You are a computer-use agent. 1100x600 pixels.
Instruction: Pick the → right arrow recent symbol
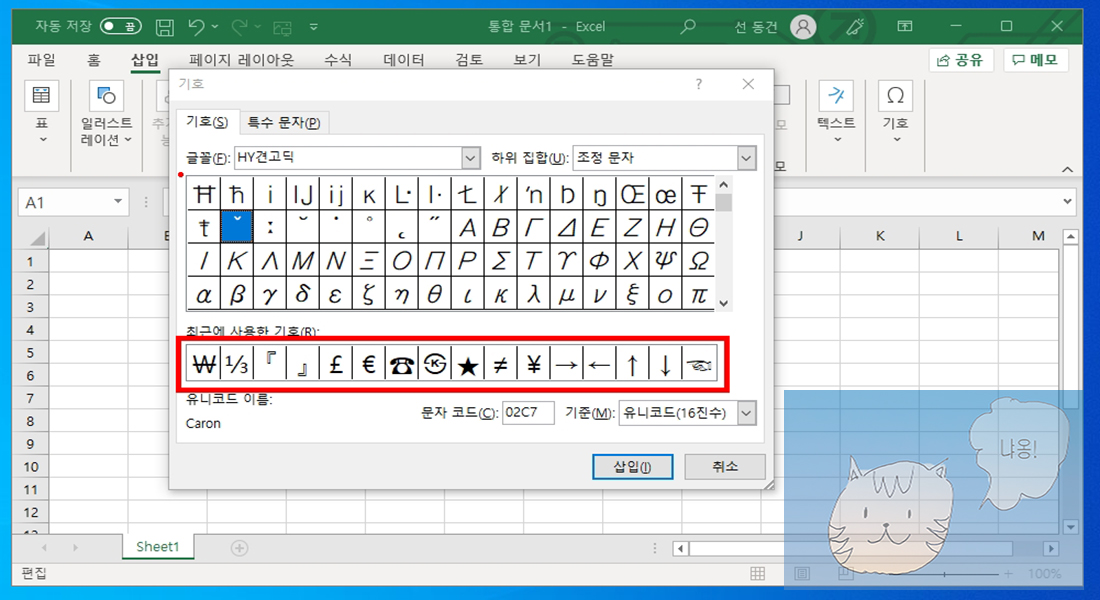(566, 364)
